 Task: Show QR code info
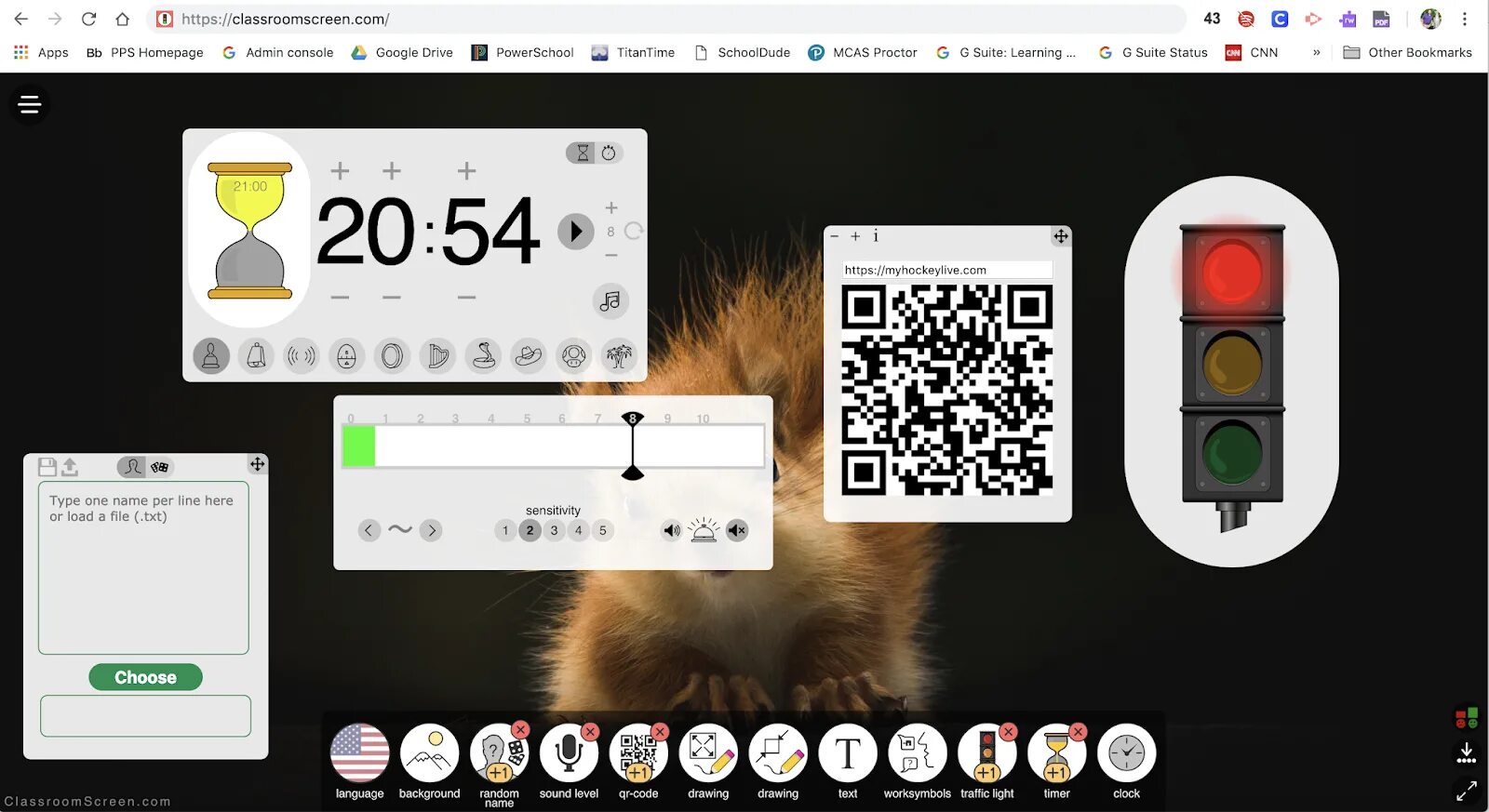876,236
